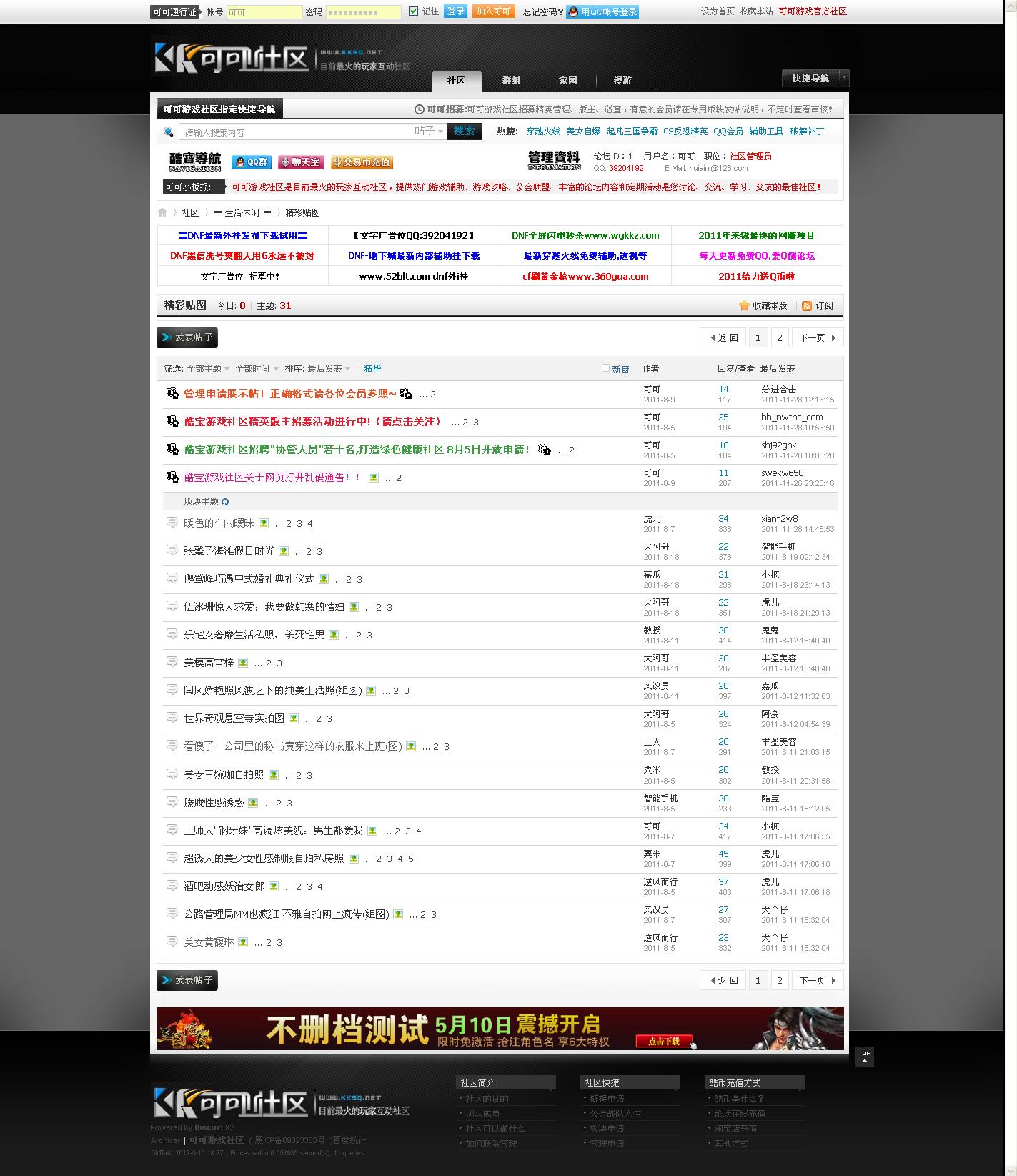Viewport: 1017px width, 1176px height.
Task: Click the QQ penguin login button
Action: (x=602, y=11)
